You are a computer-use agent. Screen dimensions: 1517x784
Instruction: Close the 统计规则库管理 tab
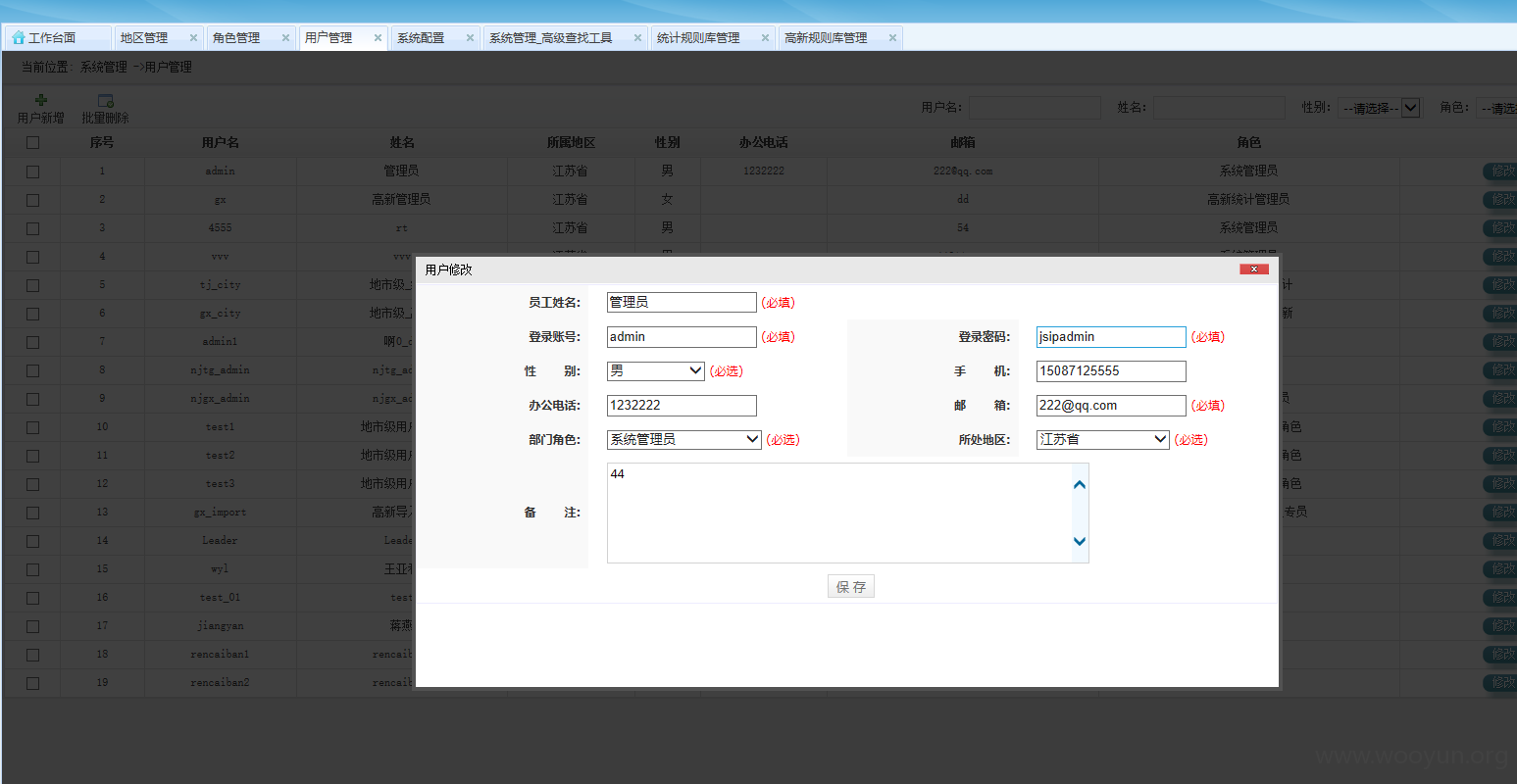coord(765,38)
